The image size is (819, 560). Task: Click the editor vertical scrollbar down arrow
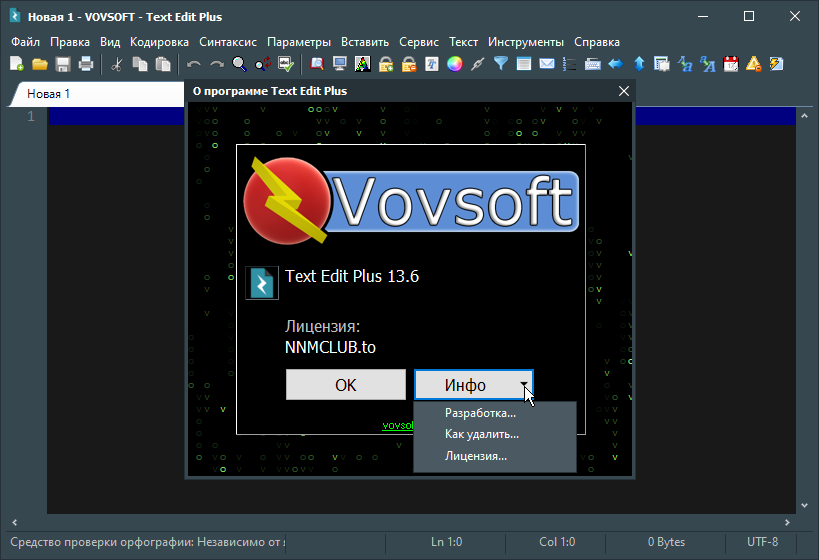804,506
